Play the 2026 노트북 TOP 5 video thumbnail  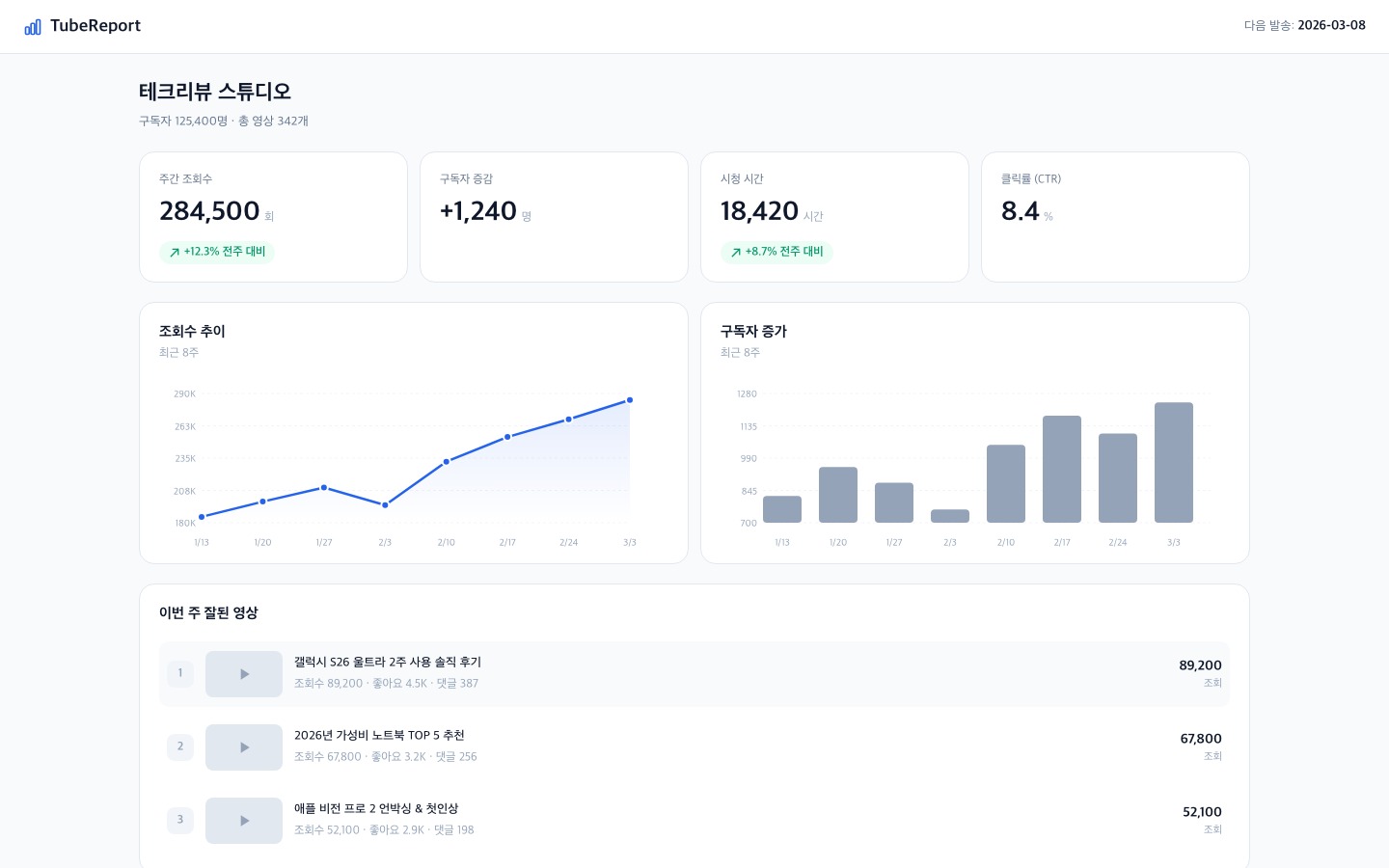[244, 747]
